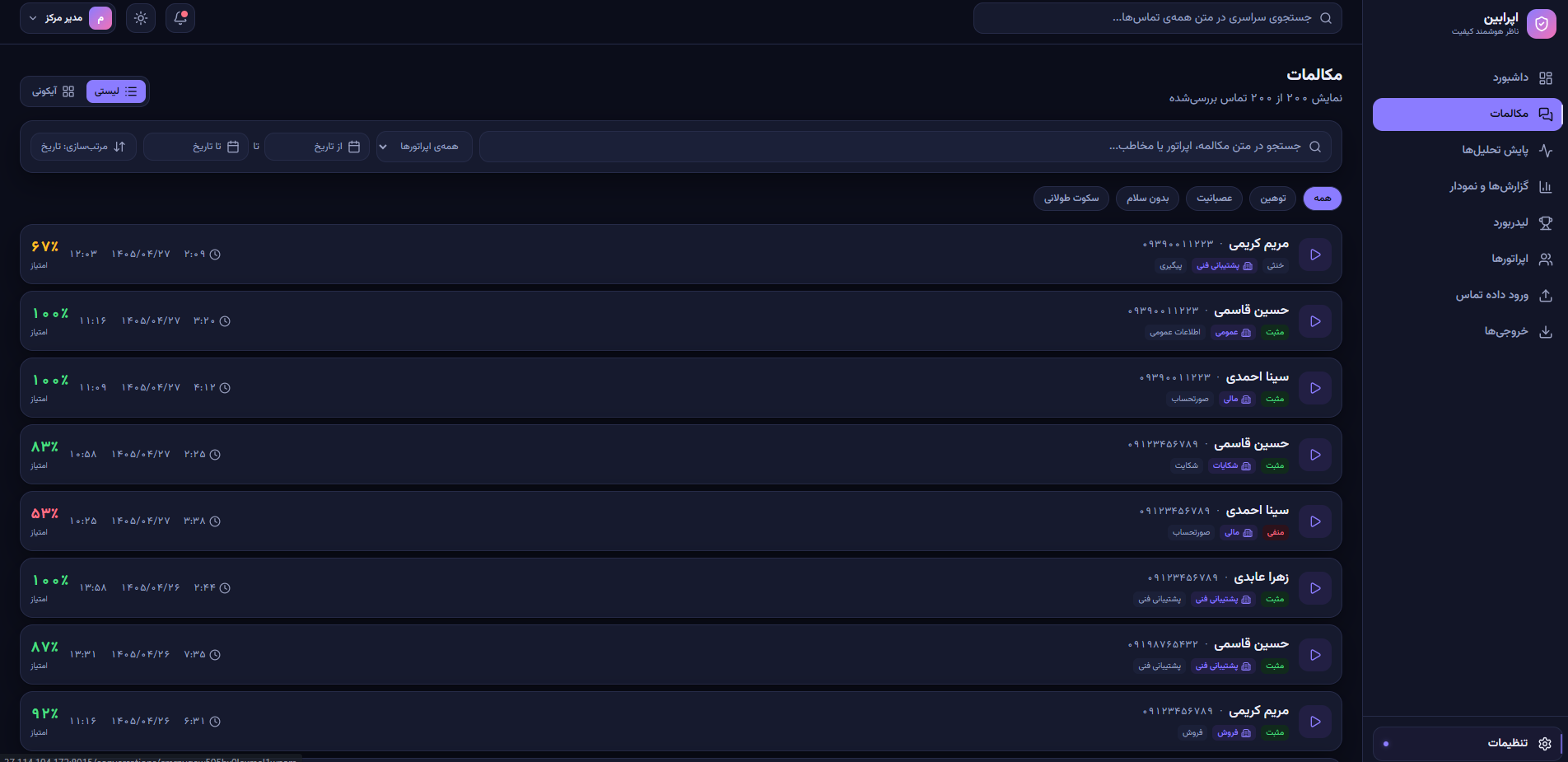The image size is (1568, 762).
Task: Click the عمومی category tag on حسین قاسمی
Action: click(1233, 333)
